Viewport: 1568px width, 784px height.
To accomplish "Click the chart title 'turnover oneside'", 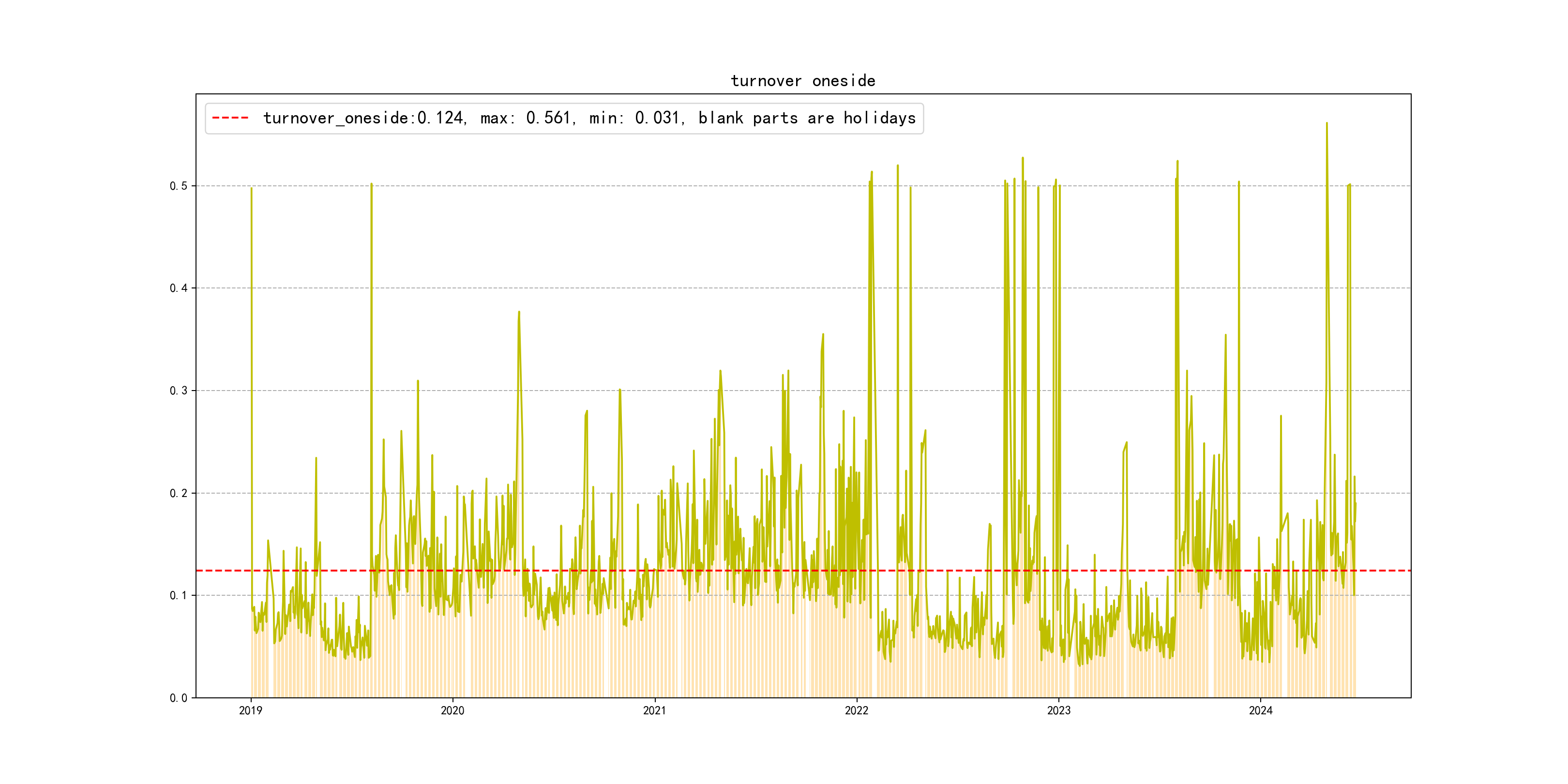I will (x=802, y=81).
